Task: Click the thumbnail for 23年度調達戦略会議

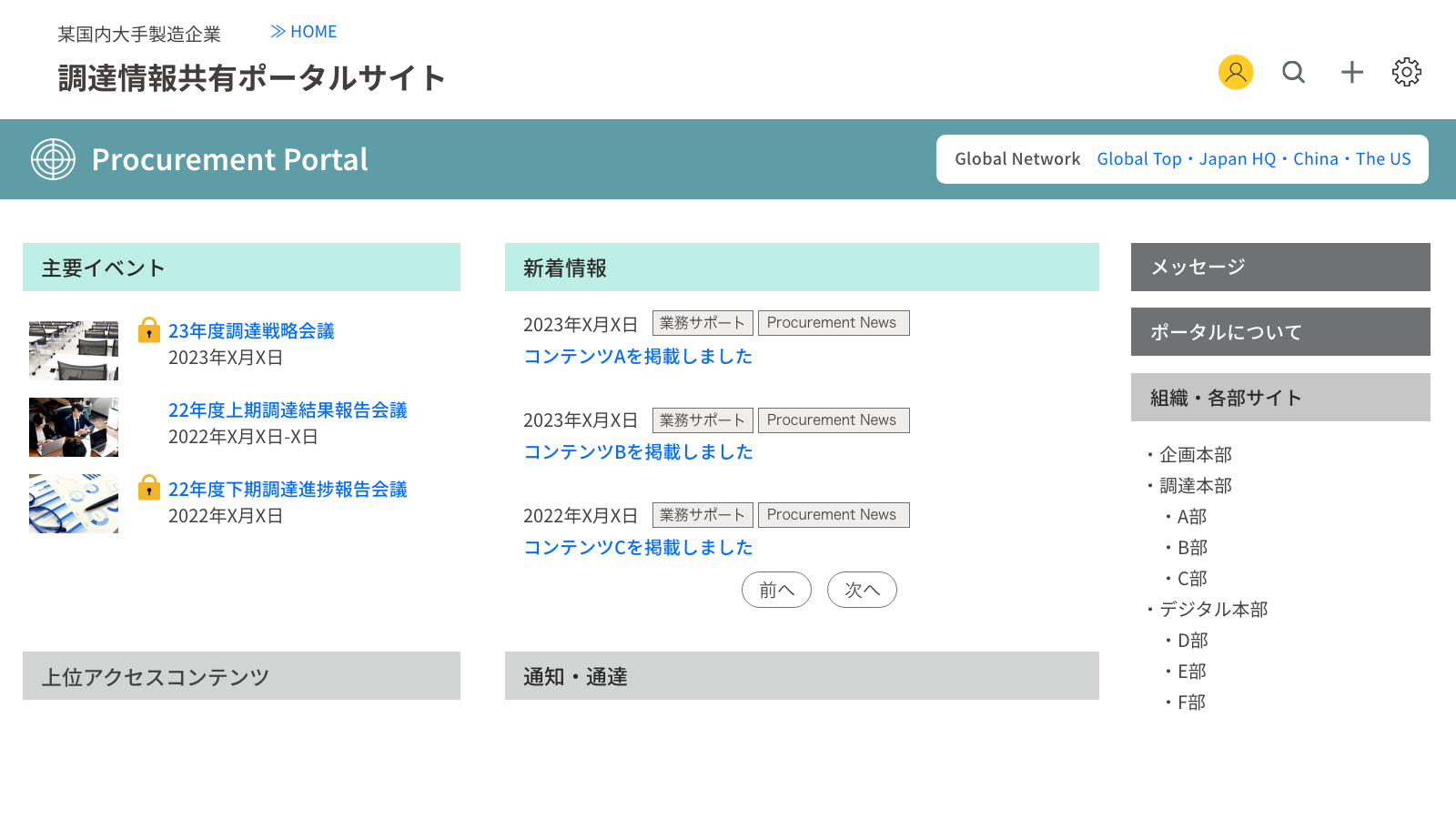Action: [73, 349]
